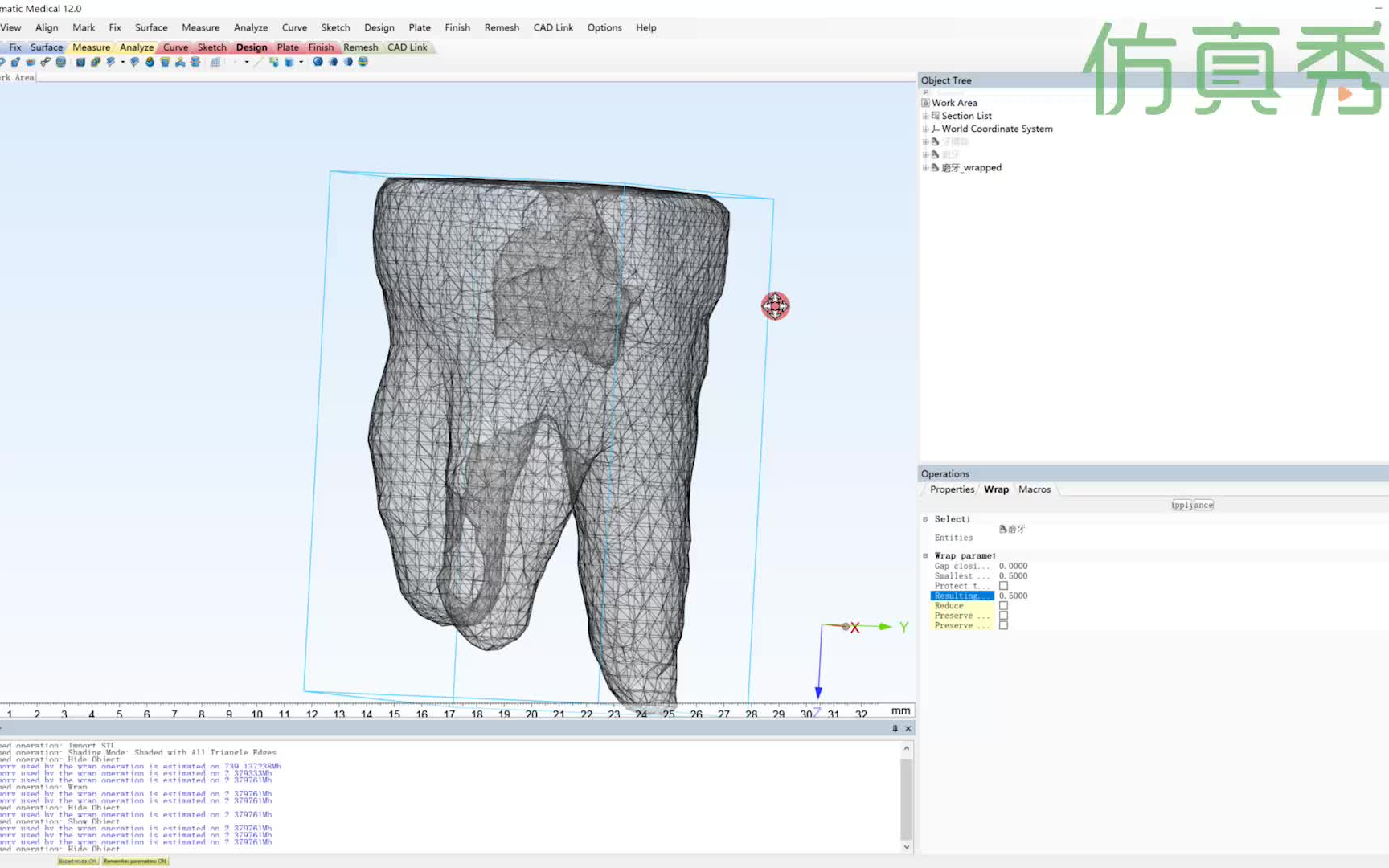Click the log panel vertical scrollbar
Screen dimensions: 1389x868
tap(907, 798)
